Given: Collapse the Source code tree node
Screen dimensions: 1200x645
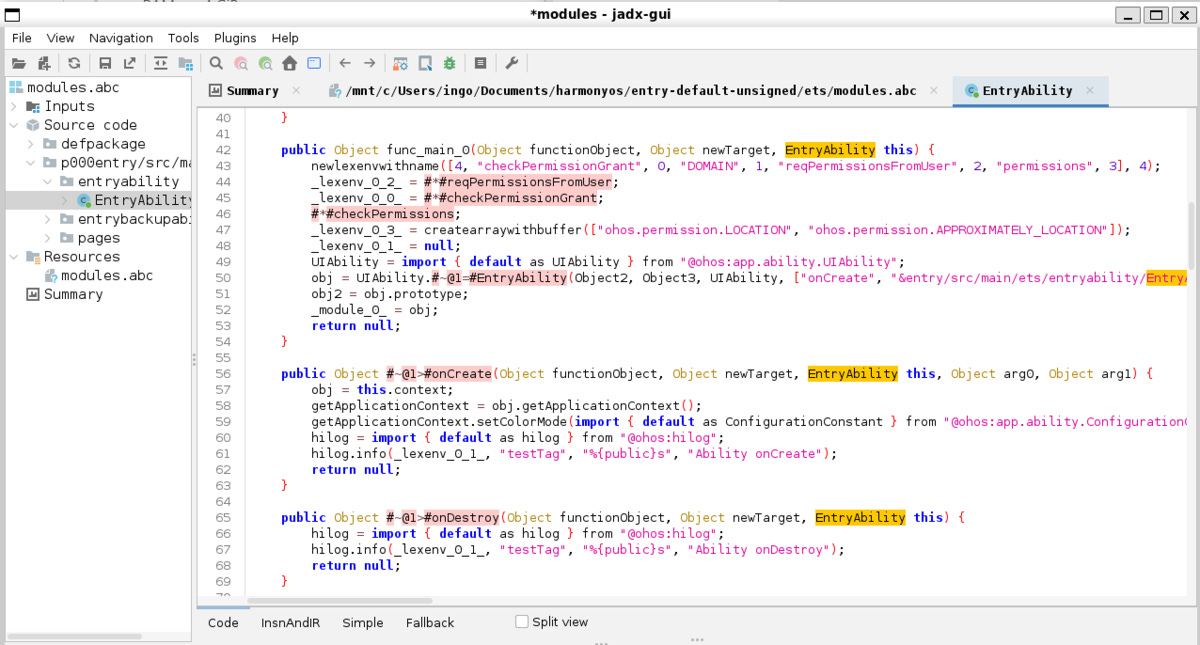Looking at the screenshot, I should tap(14, 125).
